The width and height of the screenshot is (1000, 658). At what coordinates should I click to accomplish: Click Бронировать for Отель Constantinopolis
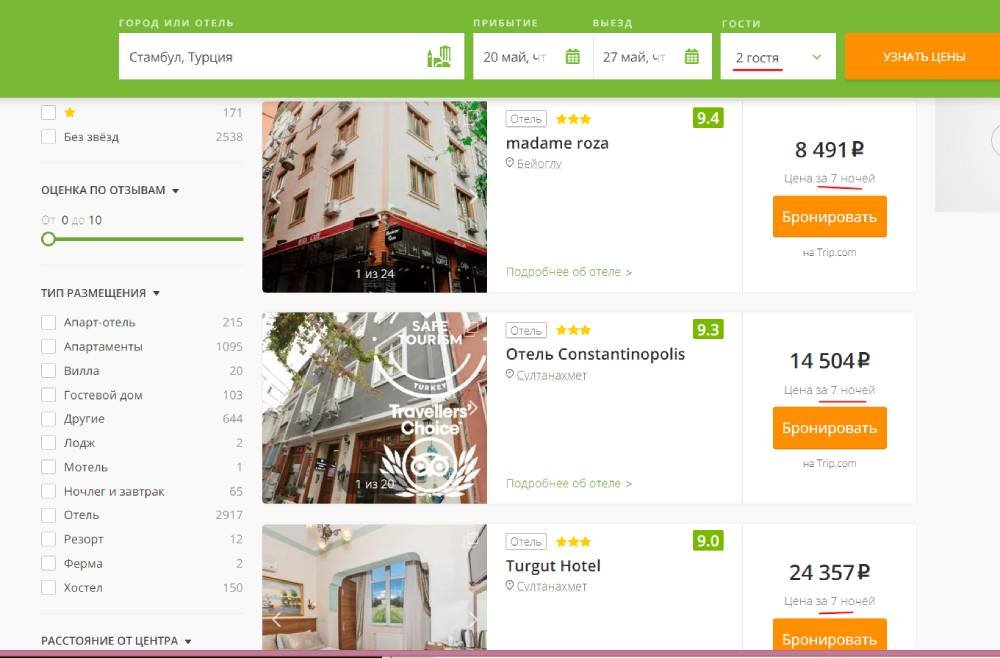click(x=829, y=428)
